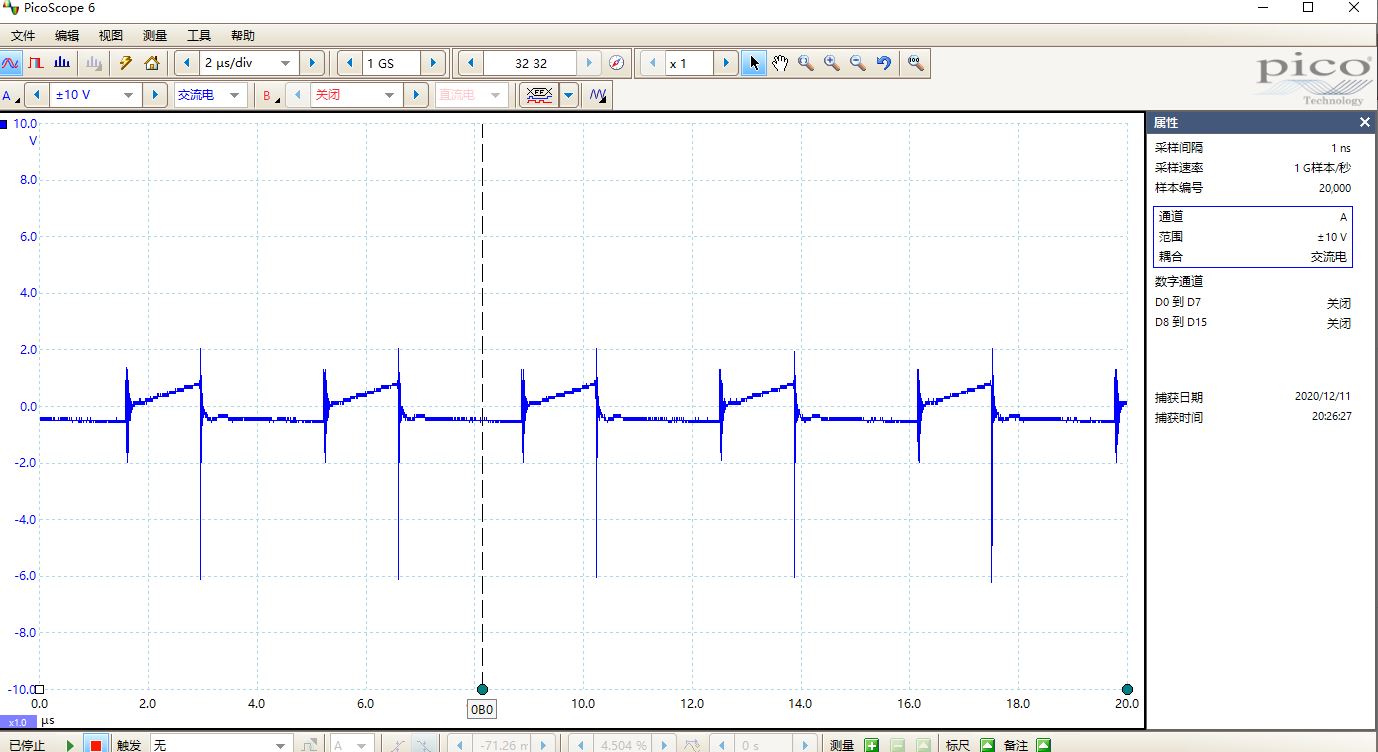Screen dimensions: 1378x752
Task: Open the 帮助 menu
Action: coord(242,35)
